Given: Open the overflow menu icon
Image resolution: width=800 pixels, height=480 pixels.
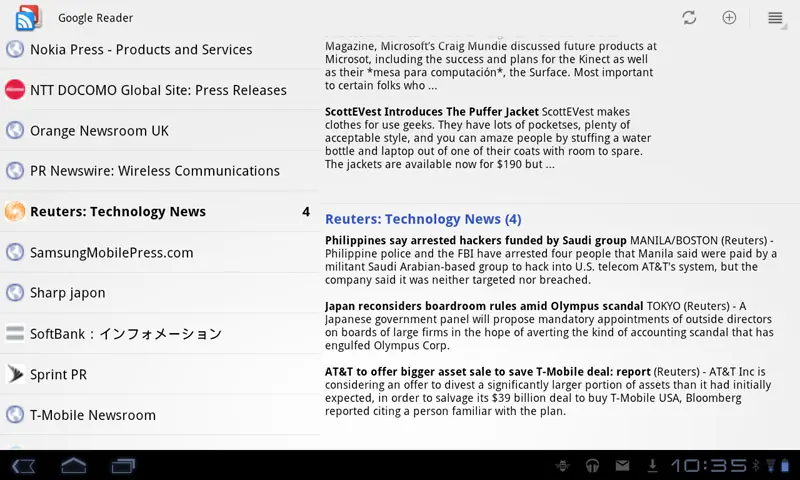Looking at the screenshot, I should [x=775, y=18].
